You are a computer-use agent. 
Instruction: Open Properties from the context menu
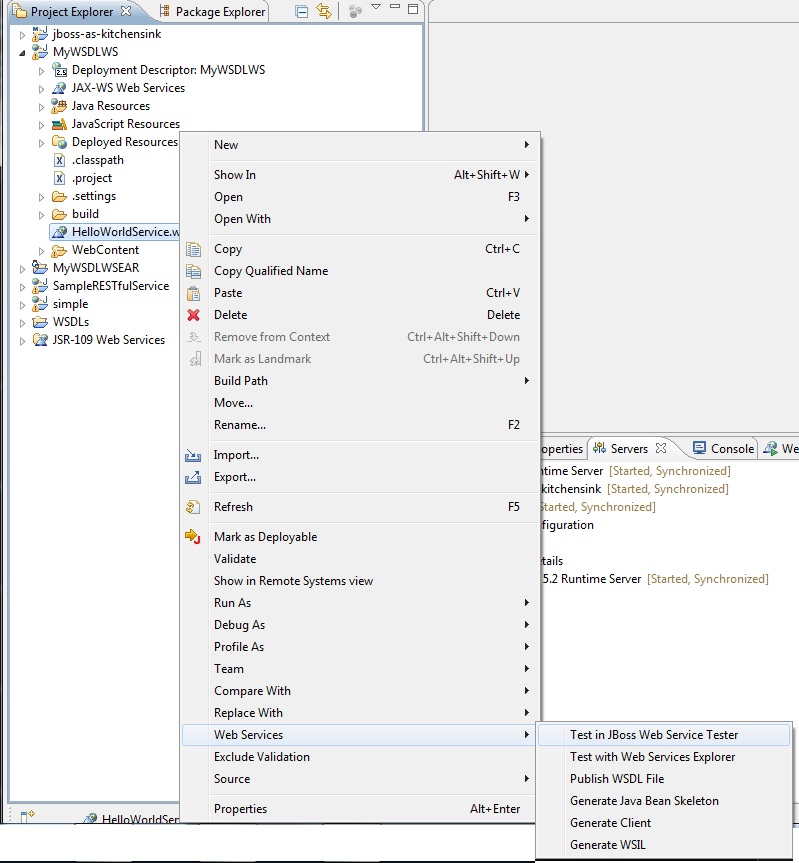tap(360, 809)
